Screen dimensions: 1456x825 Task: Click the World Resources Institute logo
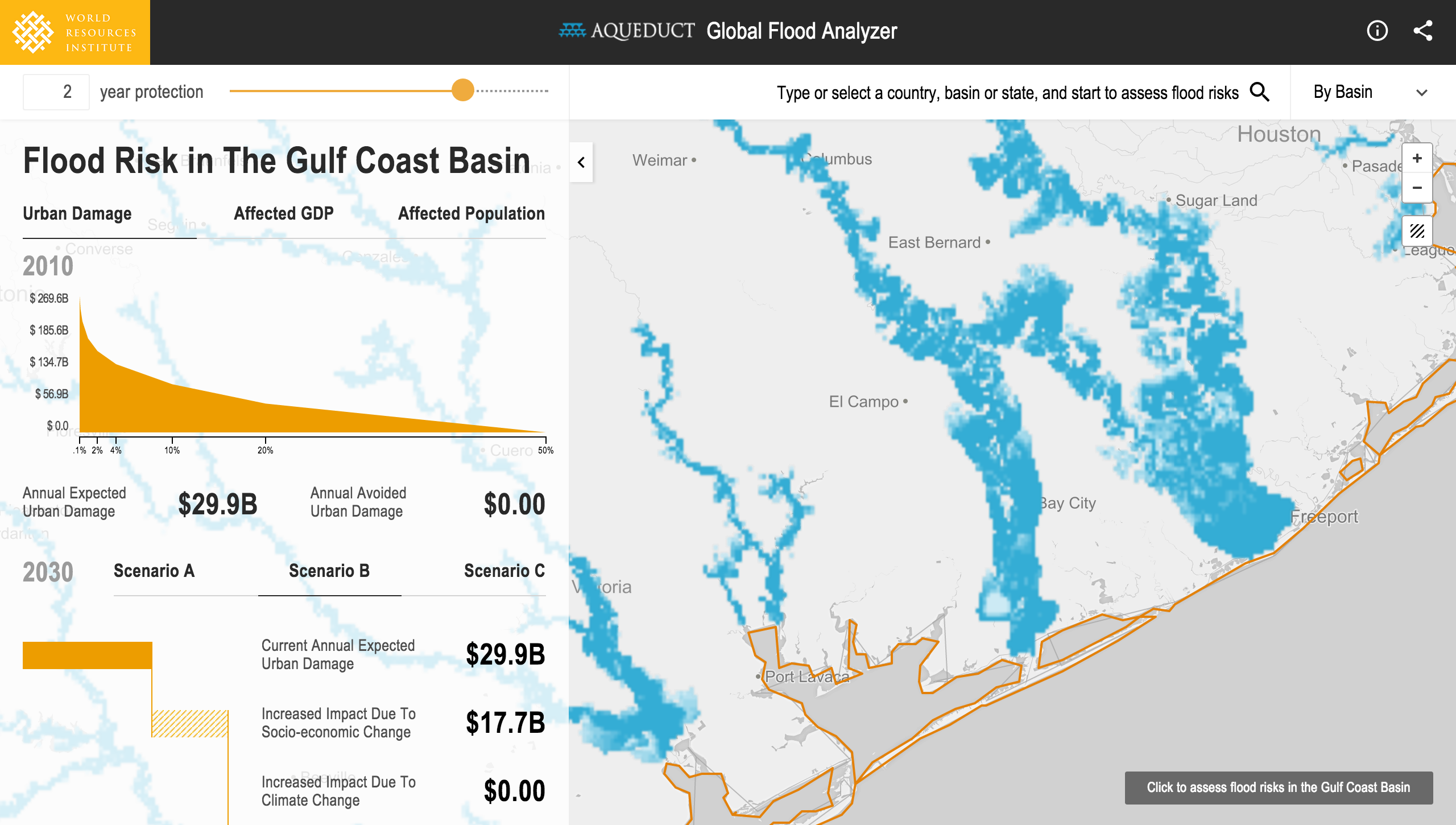(75, 32)
